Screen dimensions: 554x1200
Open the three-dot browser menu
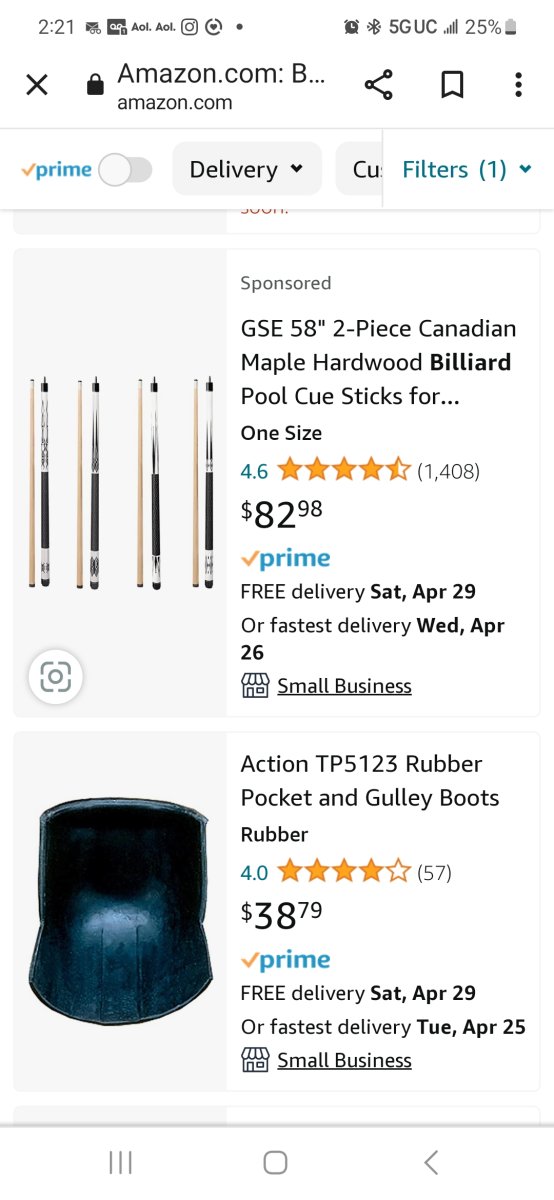[x=518, y=85]
